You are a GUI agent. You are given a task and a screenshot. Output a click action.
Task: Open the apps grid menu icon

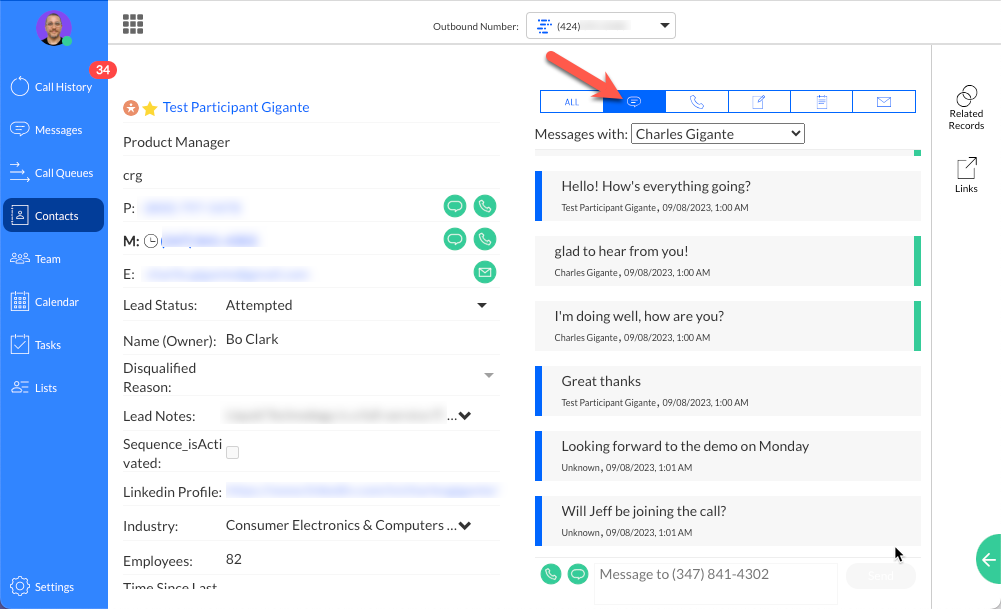(133, 24)
